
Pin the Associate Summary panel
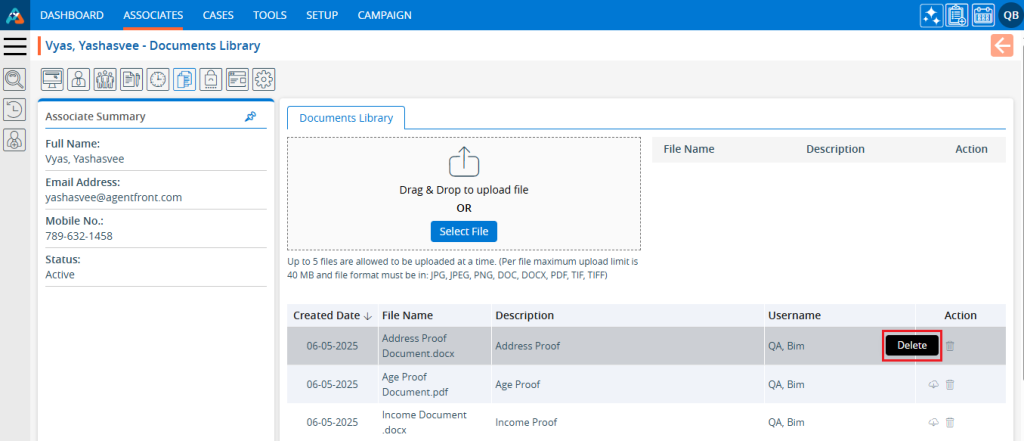pyautogui.click(x=250, y=117)
